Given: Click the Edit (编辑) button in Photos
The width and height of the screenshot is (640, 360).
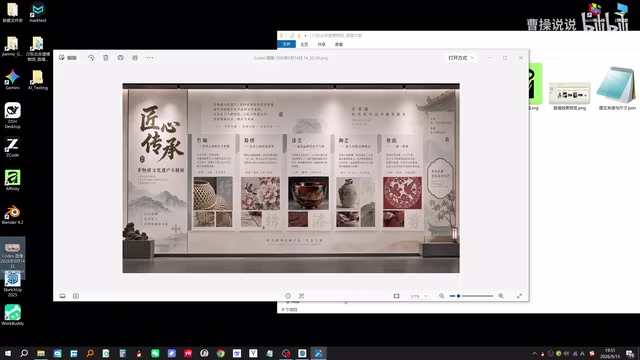Looking at the screenshot, I should pyautogui.click(x=68, y=58).
